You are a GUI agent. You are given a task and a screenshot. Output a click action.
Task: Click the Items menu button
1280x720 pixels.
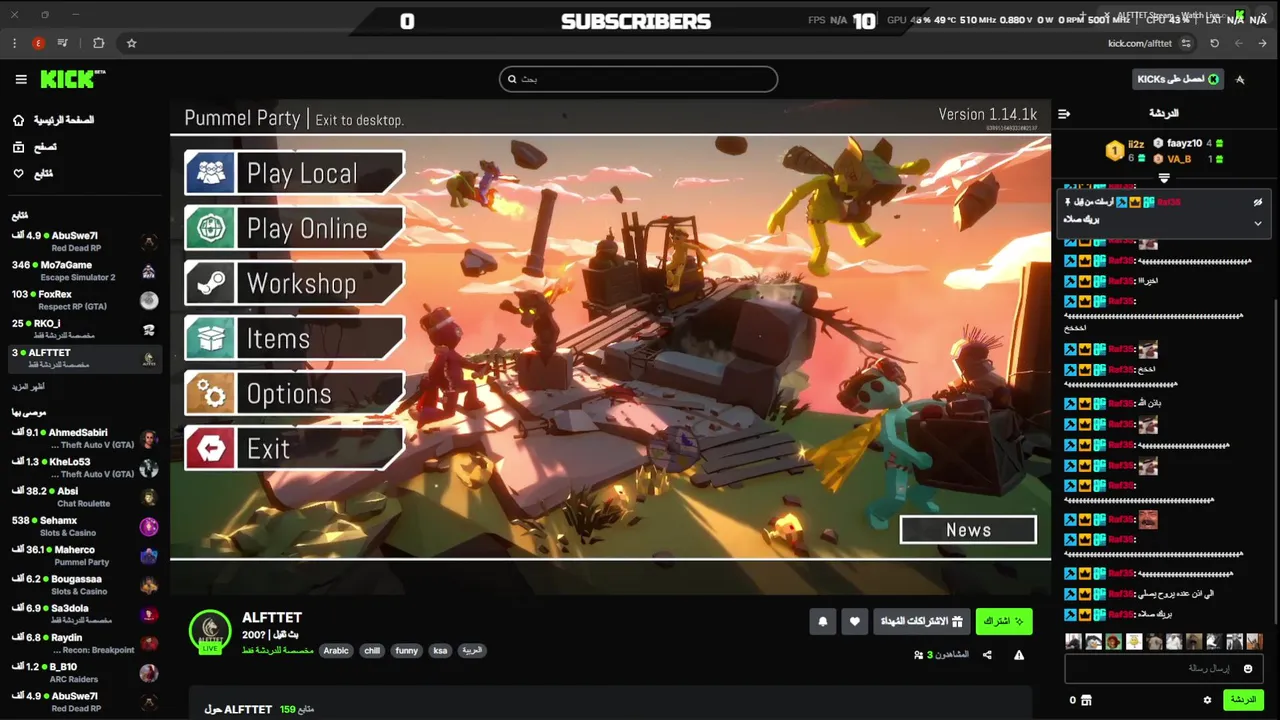(295, 338)
